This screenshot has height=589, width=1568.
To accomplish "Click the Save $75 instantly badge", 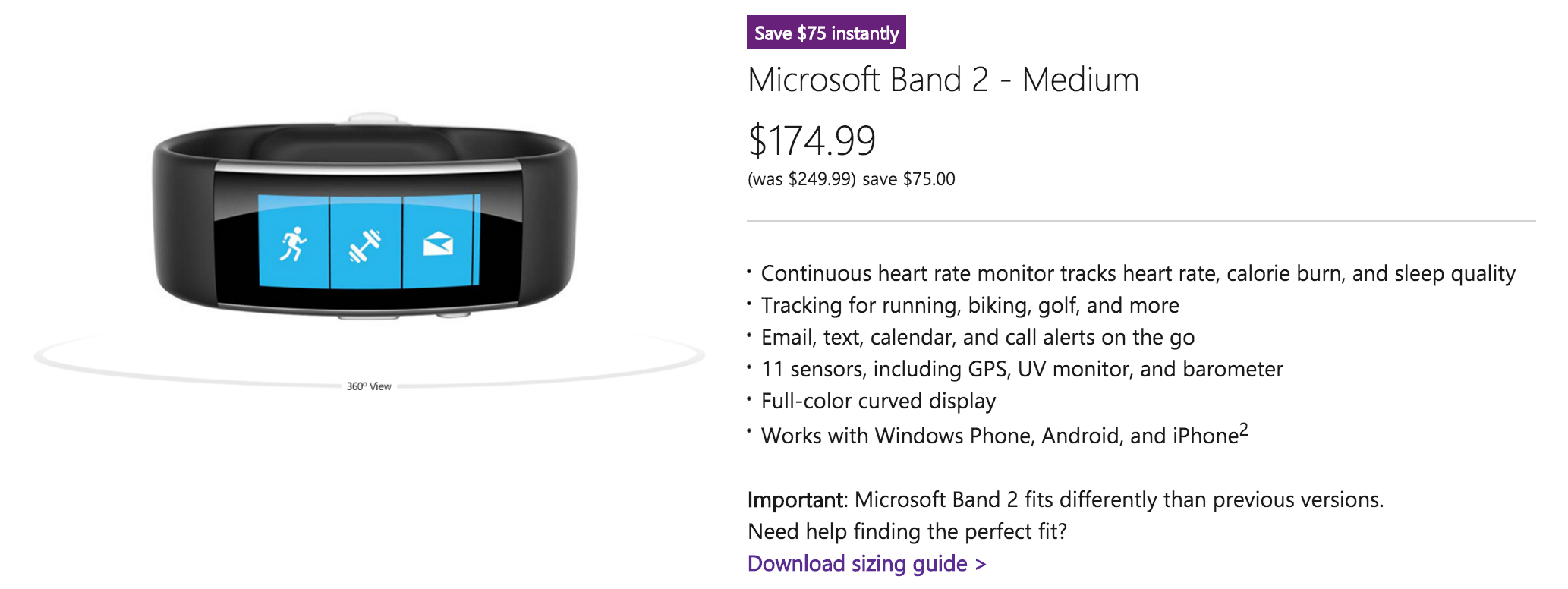I will pyautogui.click(x=827, y=33).
